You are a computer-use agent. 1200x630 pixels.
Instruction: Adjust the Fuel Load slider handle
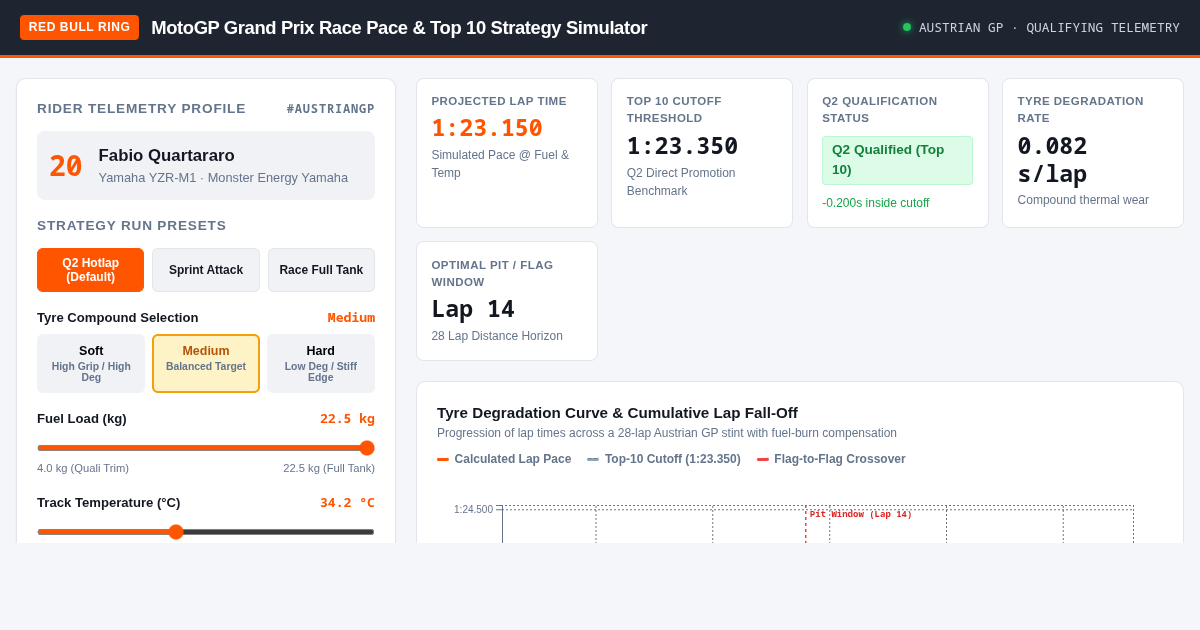click(367, 448)
